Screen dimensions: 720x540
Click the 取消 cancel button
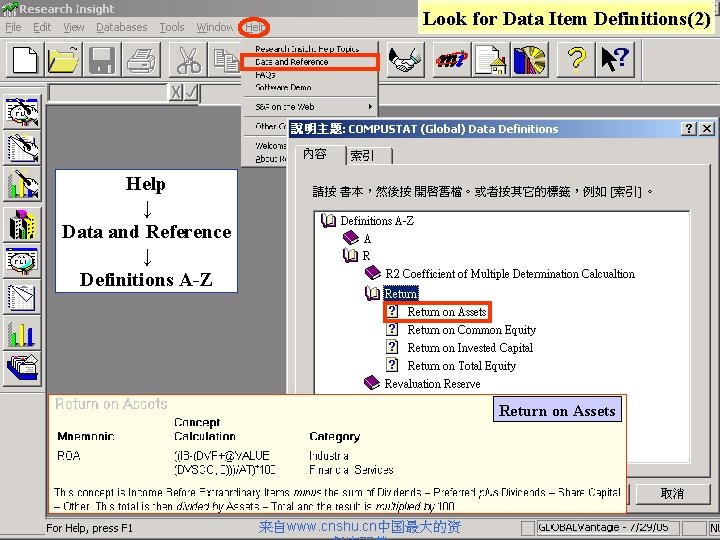(x=672, y=494)
